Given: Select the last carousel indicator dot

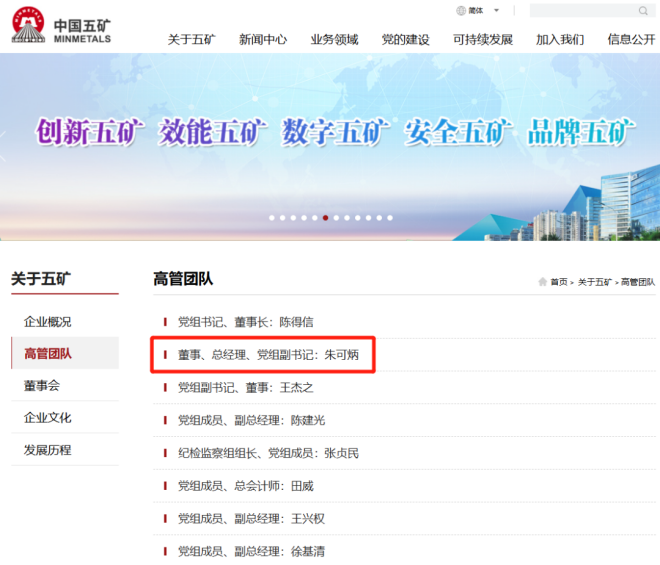Looking at the screenshot, I should (390, 217).
